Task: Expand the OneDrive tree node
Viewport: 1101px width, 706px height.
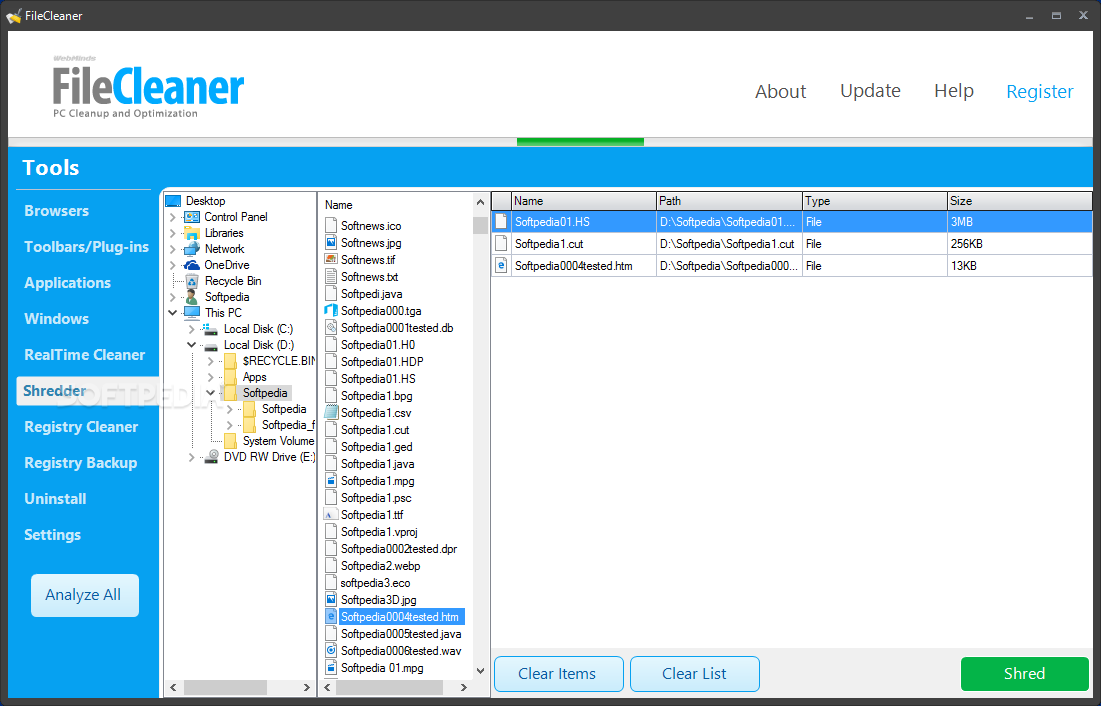Action: point(173,265)
